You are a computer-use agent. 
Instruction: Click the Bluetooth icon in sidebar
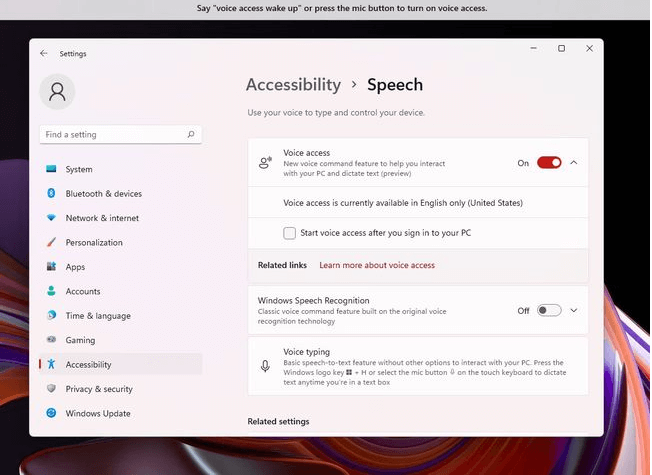click(x=51, y=193)
